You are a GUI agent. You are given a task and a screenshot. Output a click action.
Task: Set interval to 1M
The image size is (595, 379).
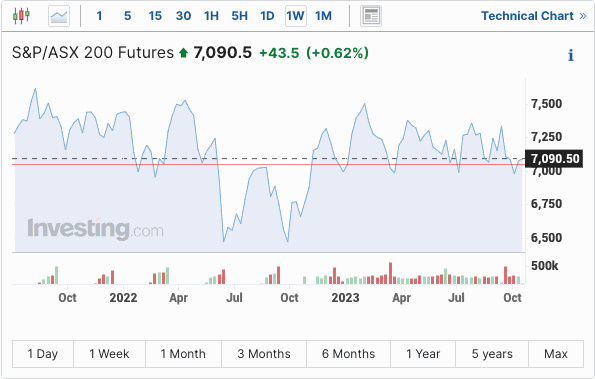[323, 16]
